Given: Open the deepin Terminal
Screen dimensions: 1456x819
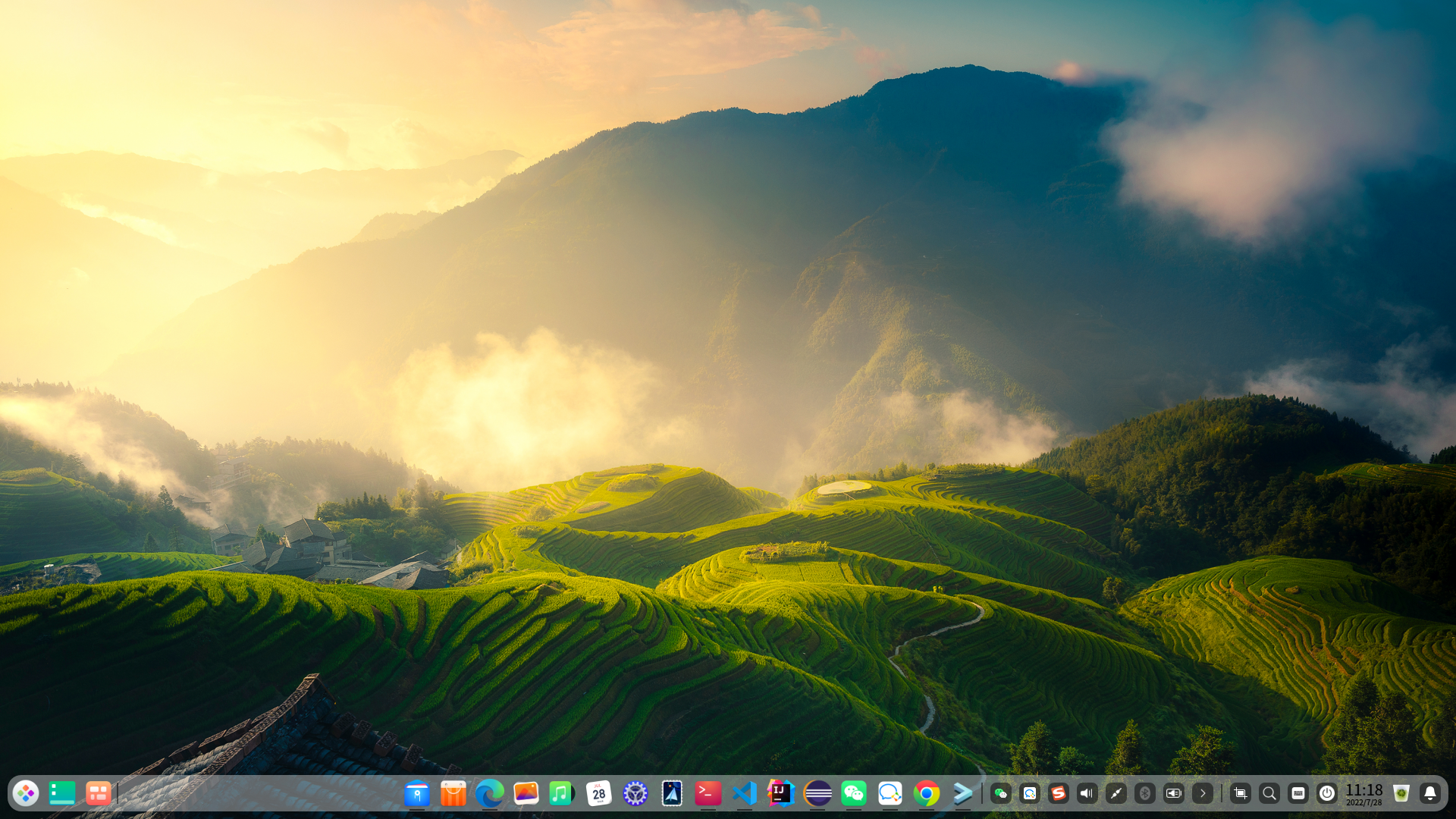Looking at the screenshot, I should pos(708,793).
